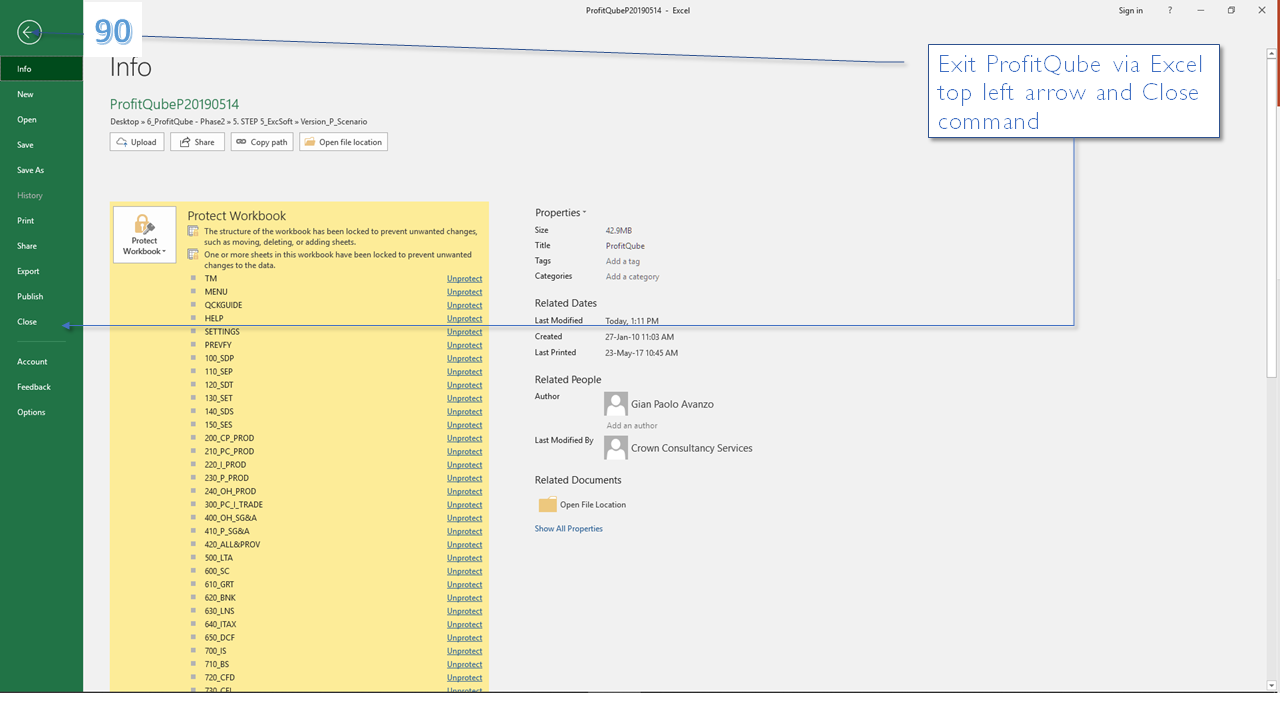
Task: Select Export in the backstage menu
Action: click(41, 271)
